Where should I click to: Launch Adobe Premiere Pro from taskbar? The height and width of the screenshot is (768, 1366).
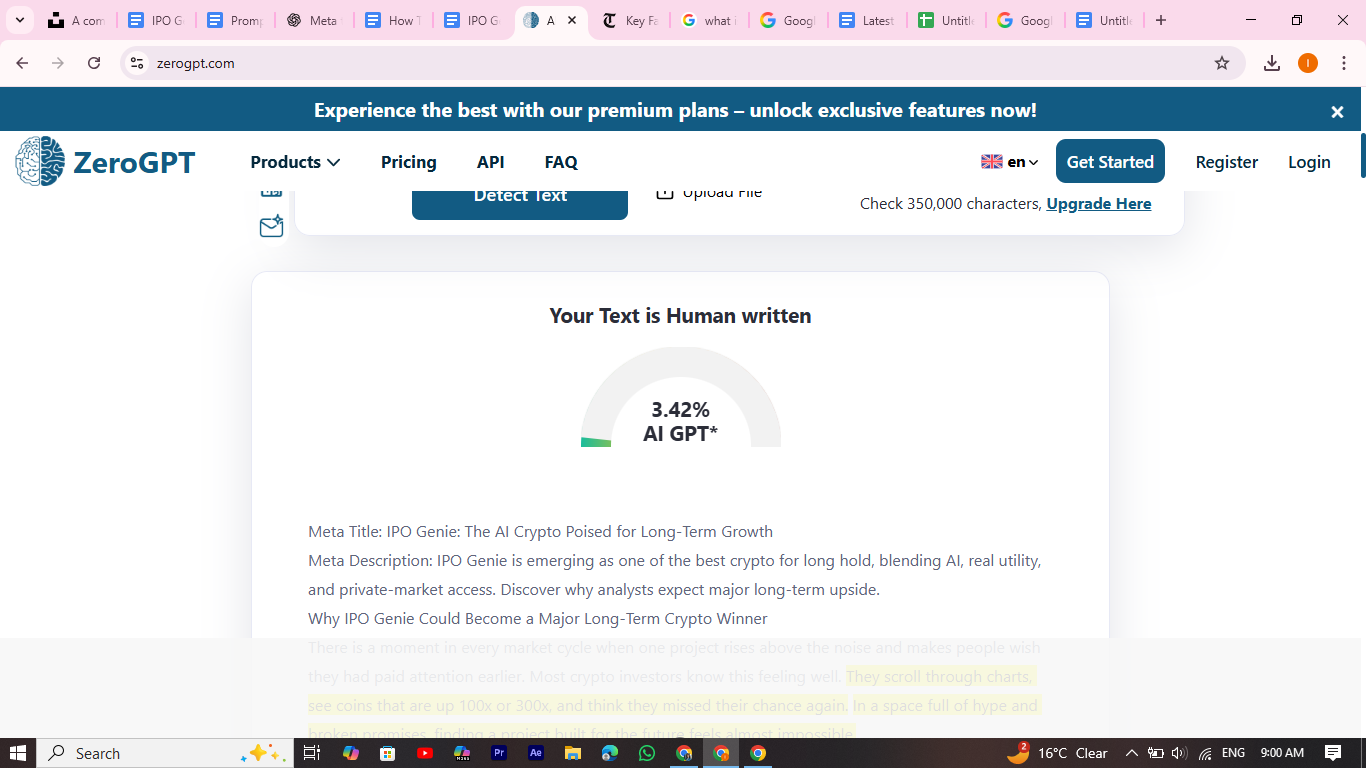498,753
